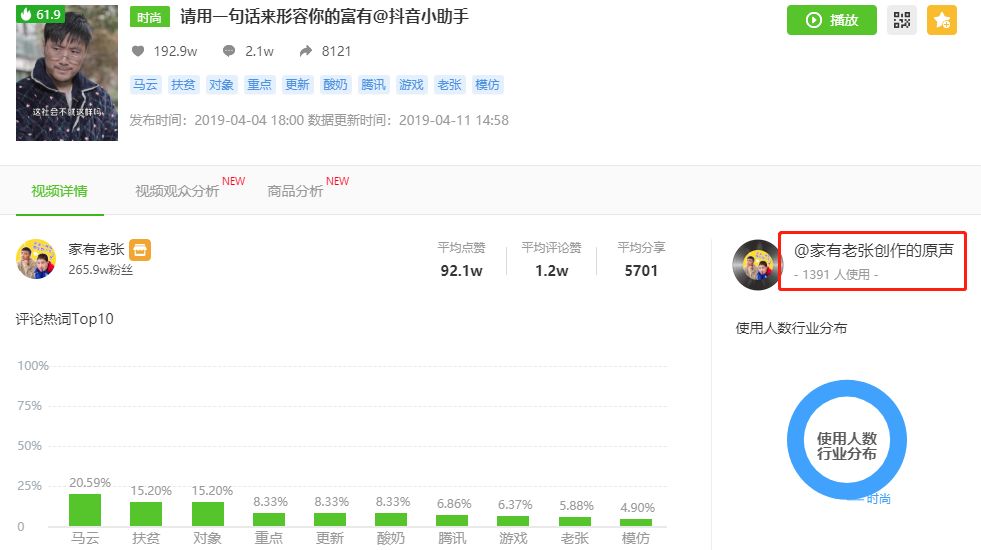Select the 扶贫 tag
Image resolution: width=981 pixels, height=550 pixels.
point(183,84)
